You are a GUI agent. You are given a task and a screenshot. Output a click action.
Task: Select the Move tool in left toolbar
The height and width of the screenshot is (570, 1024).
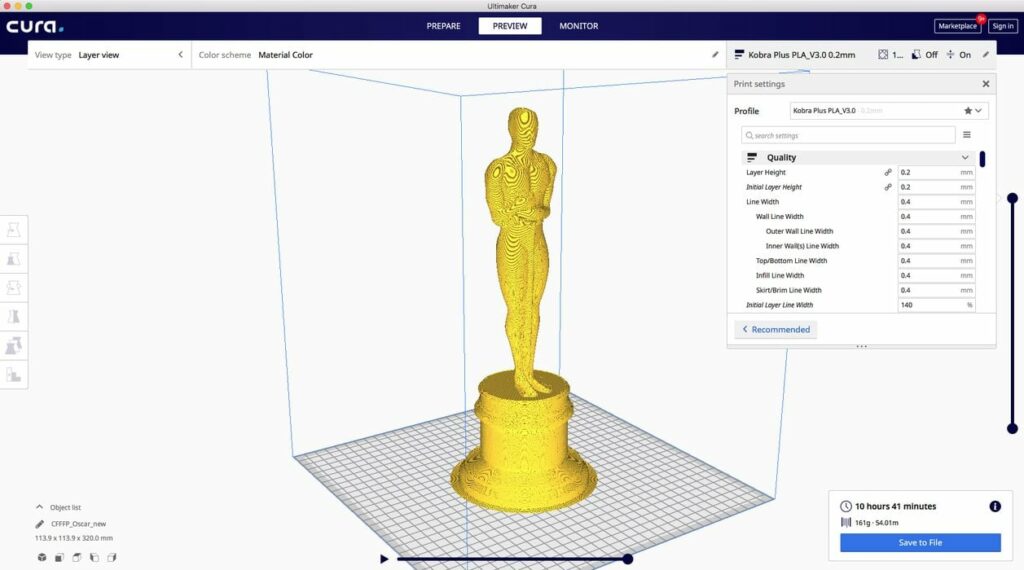[14, 230]
